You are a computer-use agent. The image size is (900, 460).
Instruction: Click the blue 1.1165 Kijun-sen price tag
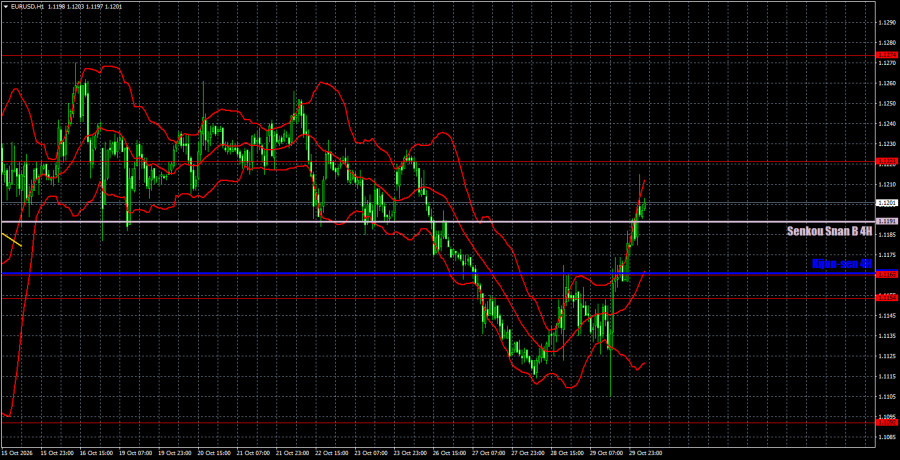[887, 275]
